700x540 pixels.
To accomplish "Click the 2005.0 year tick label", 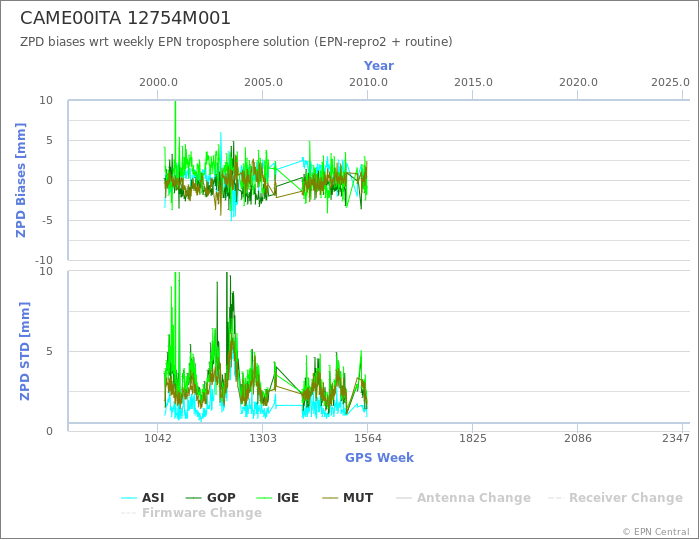I will tap(263, 83).
